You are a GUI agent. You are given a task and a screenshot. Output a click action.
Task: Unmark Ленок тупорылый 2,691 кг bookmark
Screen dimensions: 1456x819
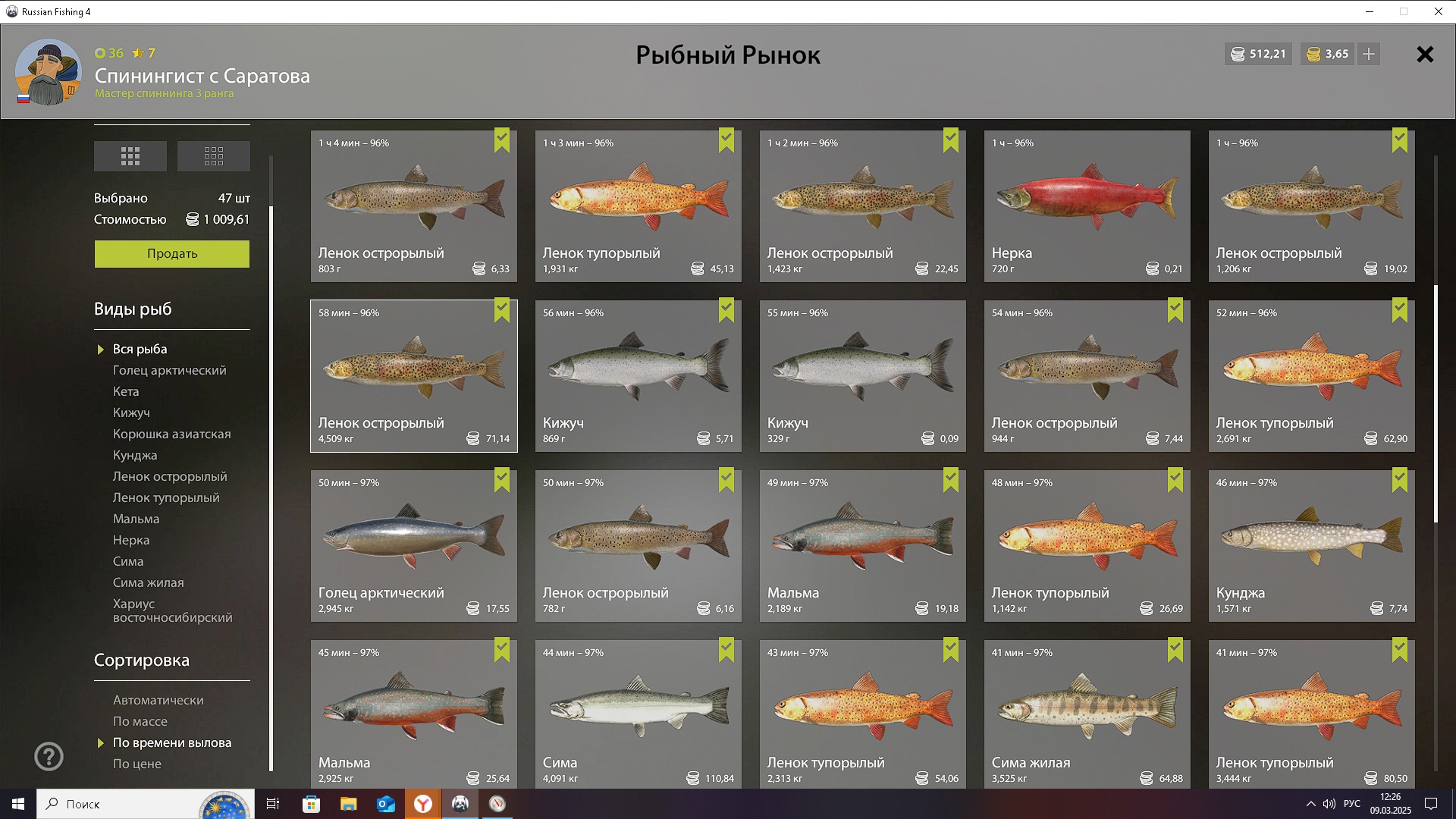coord(1400,311)
